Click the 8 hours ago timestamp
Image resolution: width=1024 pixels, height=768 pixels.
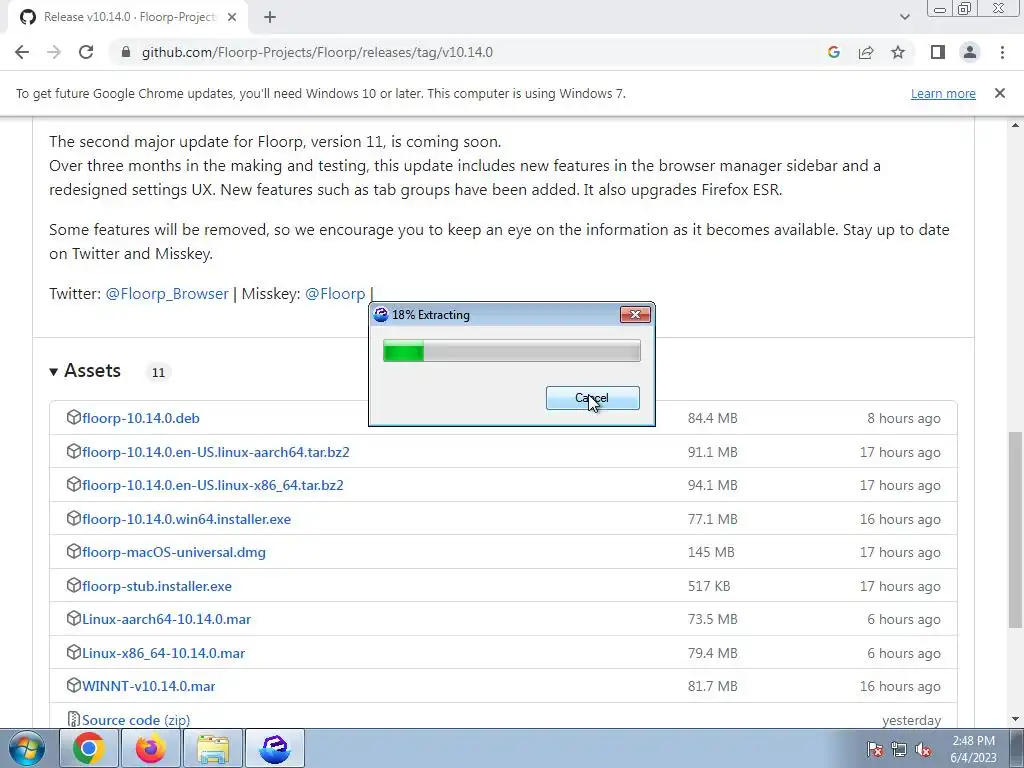coord(904,419)
